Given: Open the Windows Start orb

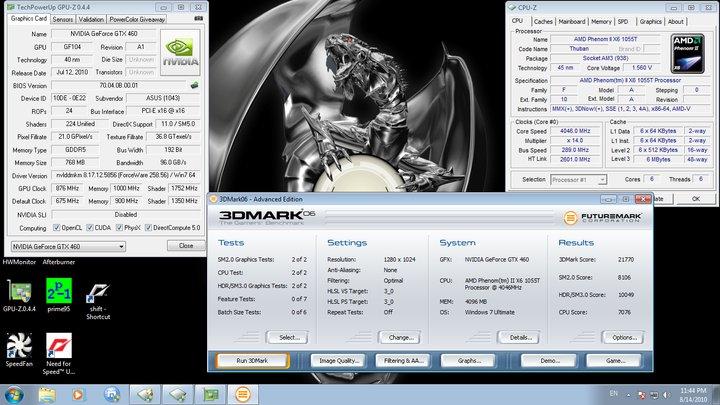Looking at the screenshot, I should pos(14,394).
